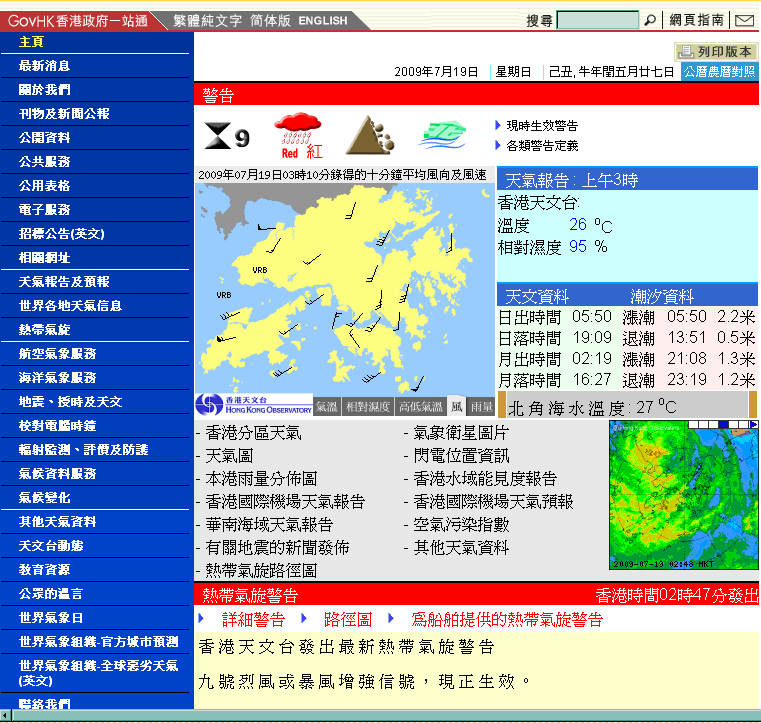Screen dimensions: 761x723
Task: Click the Hong Kong wind map
Action: click(x=345, y=288)
